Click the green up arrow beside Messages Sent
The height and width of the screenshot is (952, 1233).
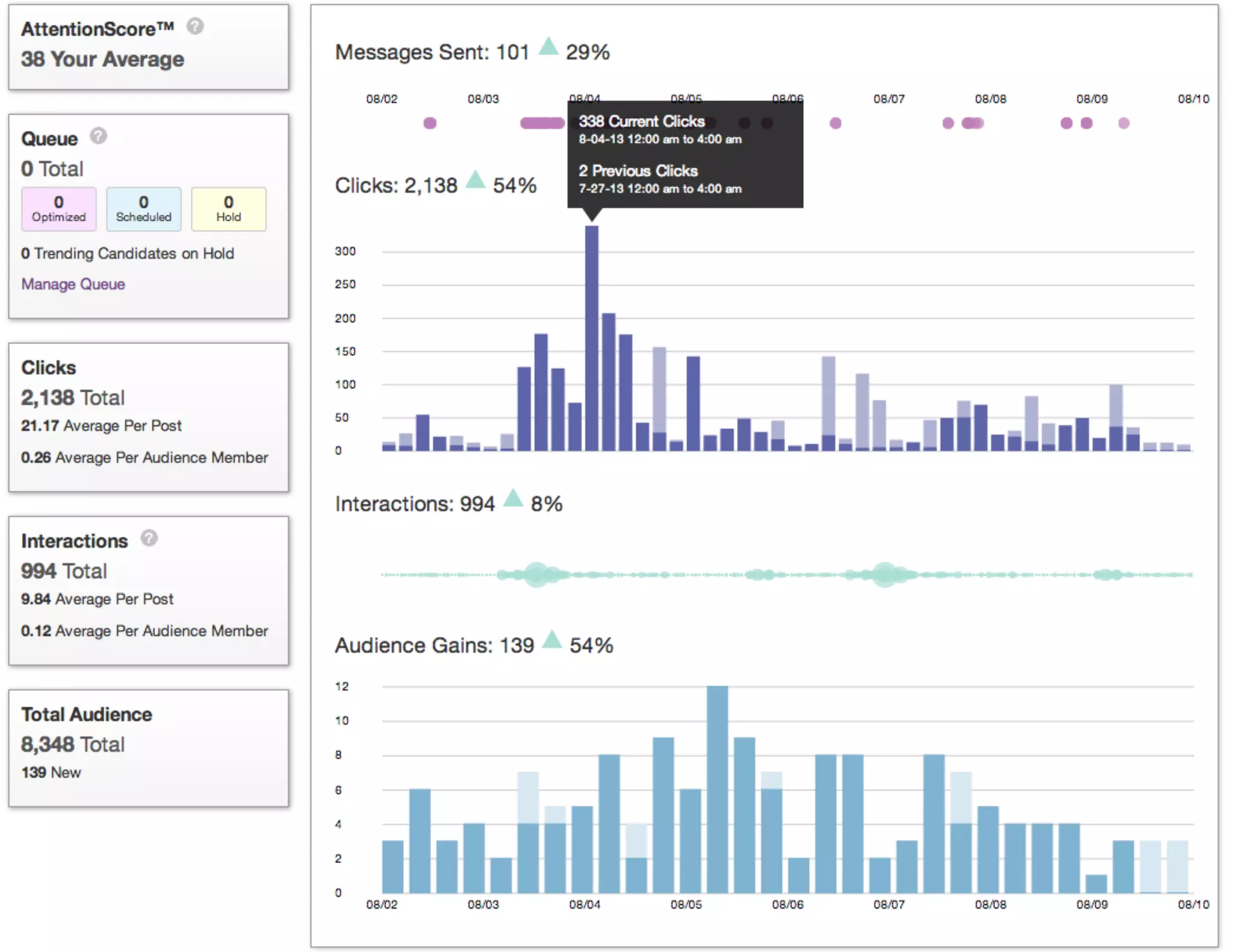548,47
